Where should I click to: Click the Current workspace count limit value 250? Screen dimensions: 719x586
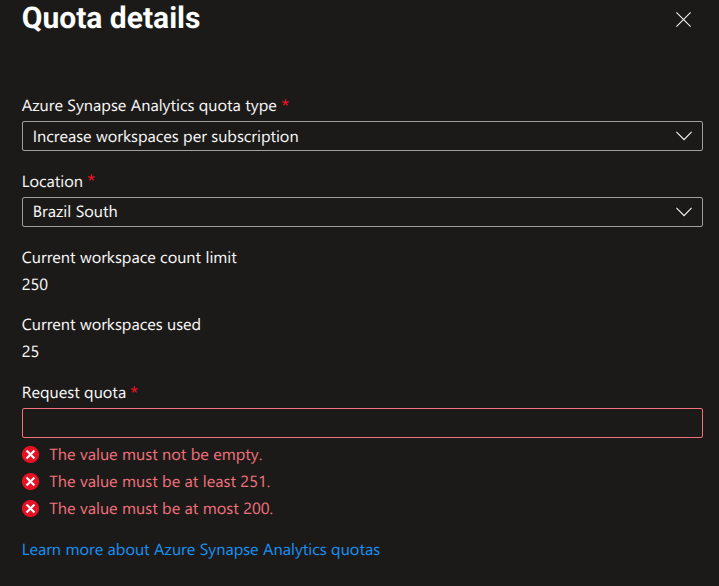click(35, 285)
